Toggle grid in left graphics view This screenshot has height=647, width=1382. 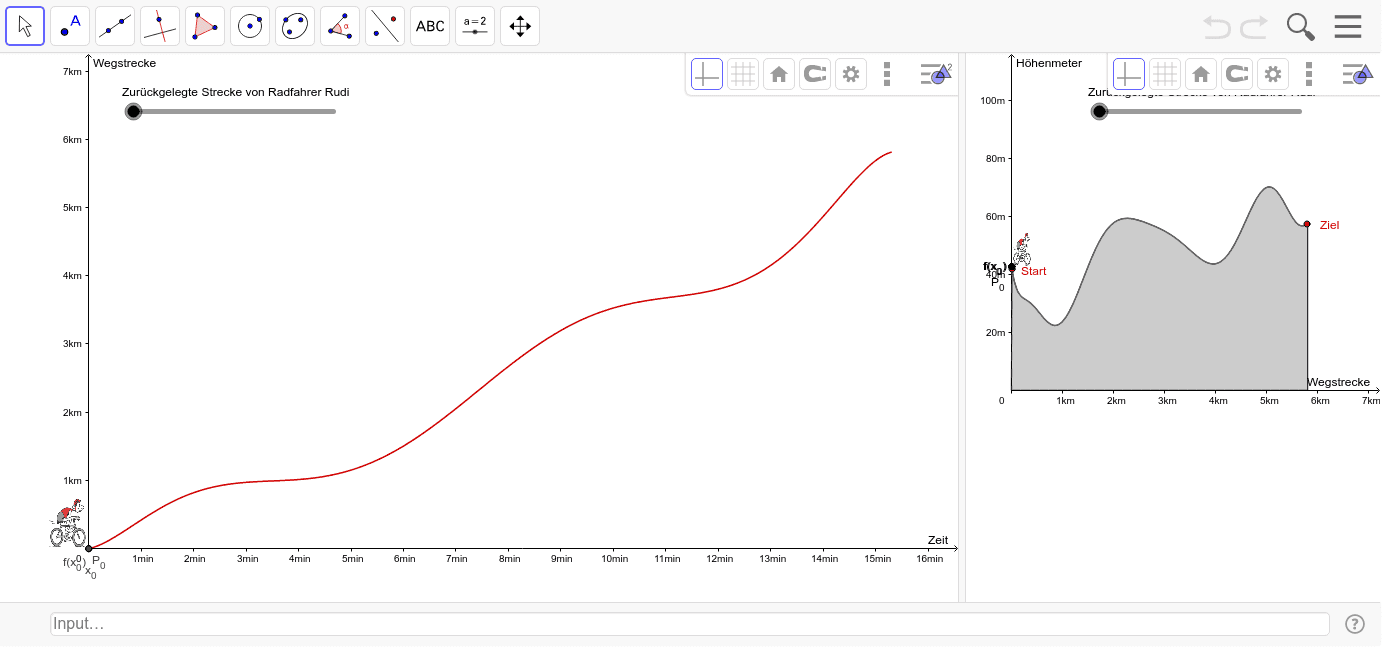pos(743,73)
